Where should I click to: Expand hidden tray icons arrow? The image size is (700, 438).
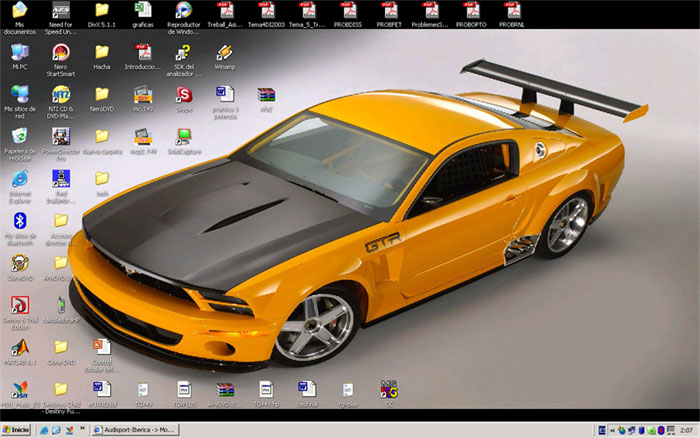(x=612, y=431)
